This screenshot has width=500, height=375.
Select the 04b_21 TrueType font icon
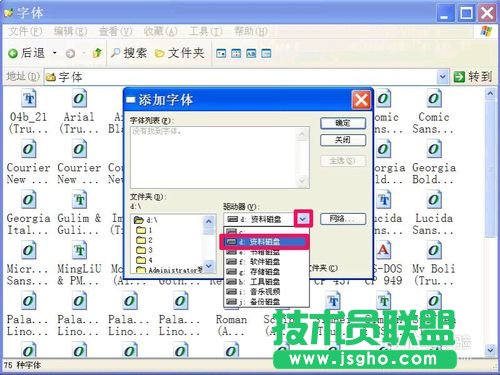click(29, 99)
